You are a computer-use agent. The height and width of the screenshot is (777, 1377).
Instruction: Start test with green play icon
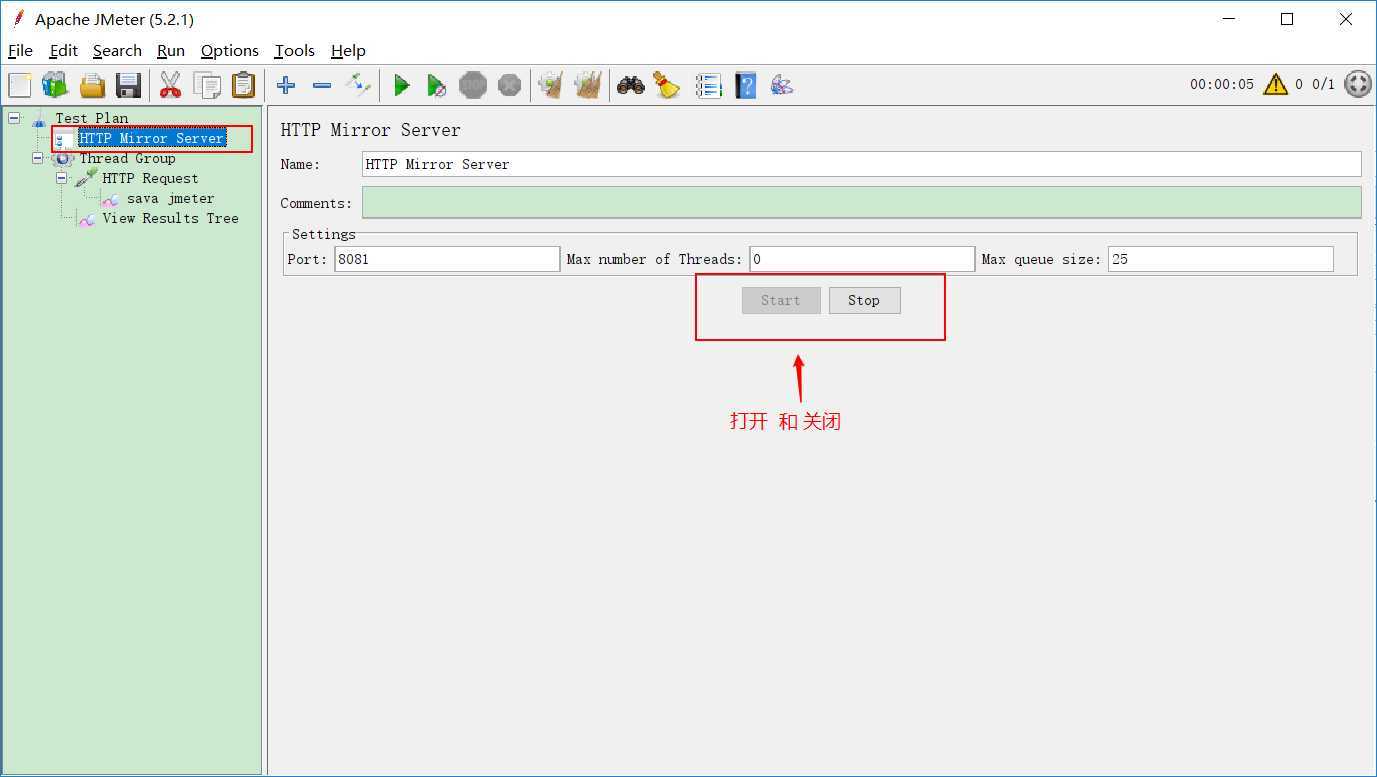click(x=401, y=85)
